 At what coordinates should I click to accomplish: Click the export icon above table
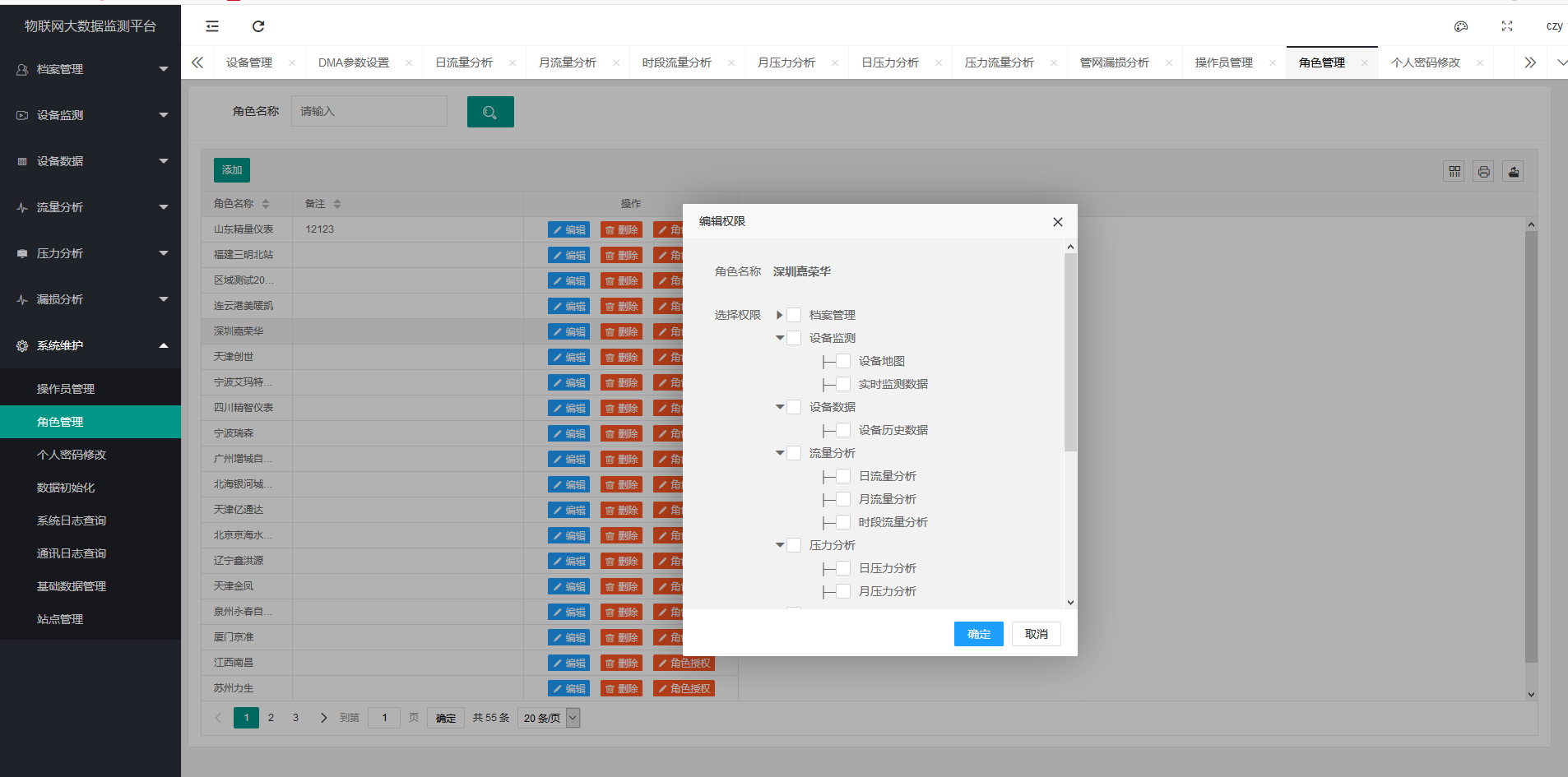(x=1513, y=172)
